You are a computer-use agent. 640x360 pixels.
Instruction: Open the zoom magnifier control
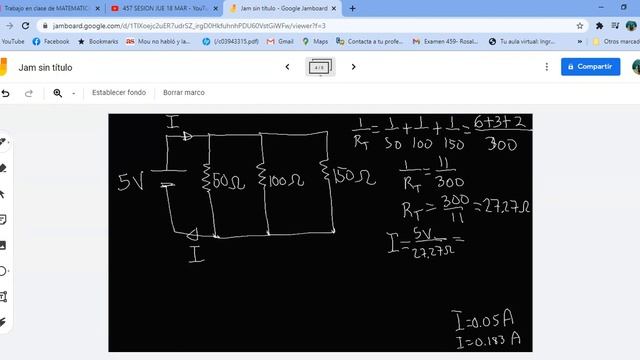(58, 93)
